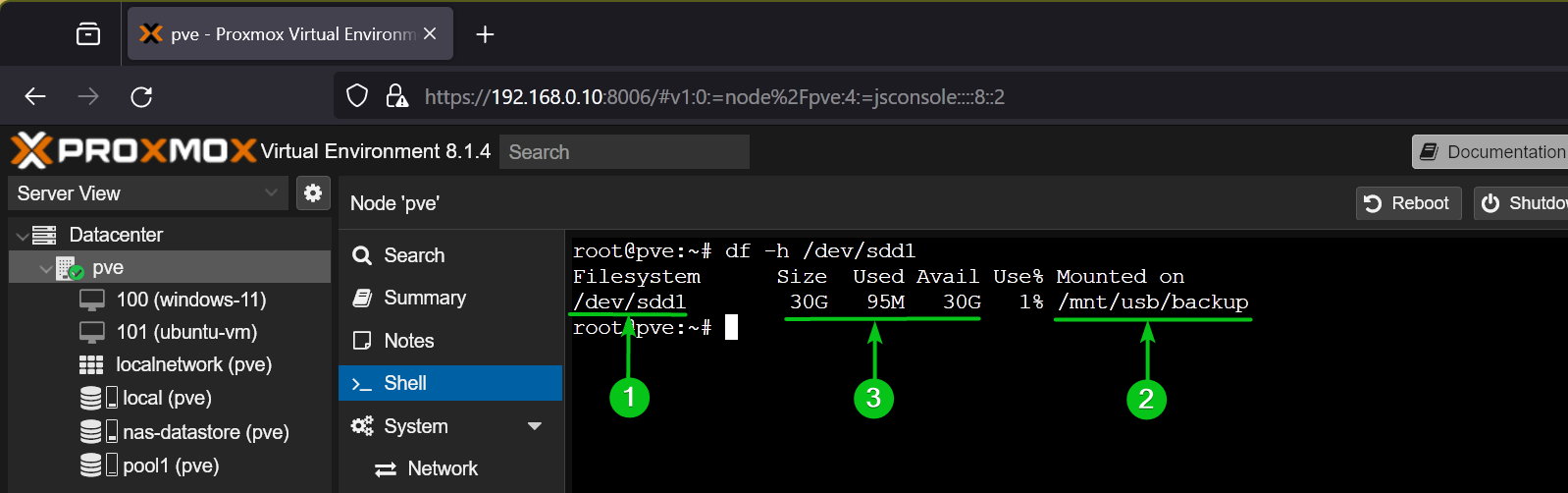Select VM 100 (windows-11)

[170, 300]
